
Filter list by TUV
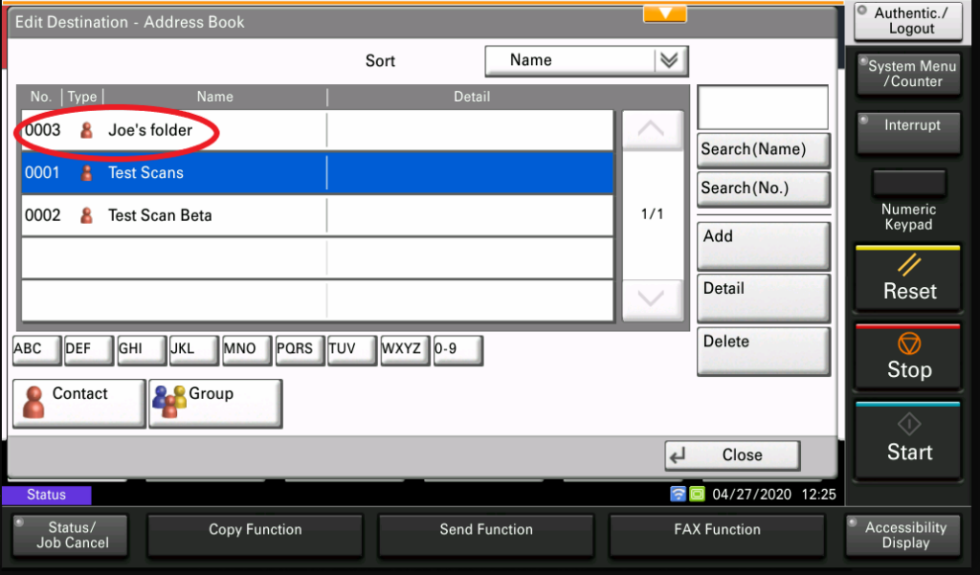coord(352,349)
